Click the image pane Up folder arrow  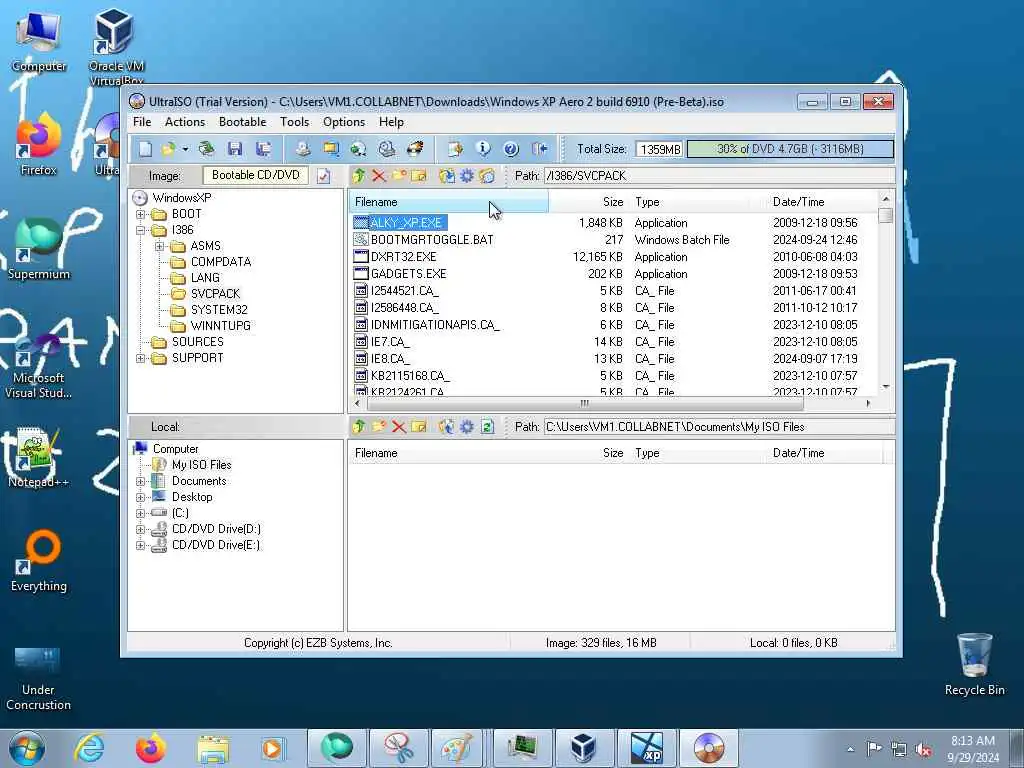[359, 176]
